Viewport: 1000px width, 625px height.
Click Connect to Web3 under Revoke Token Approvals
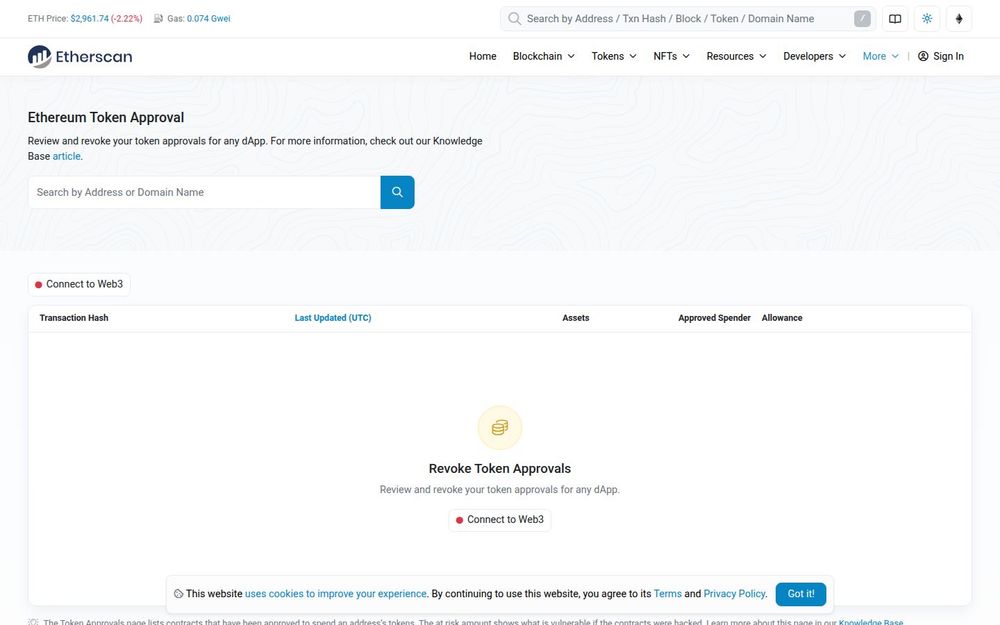(x=500, y=520)
